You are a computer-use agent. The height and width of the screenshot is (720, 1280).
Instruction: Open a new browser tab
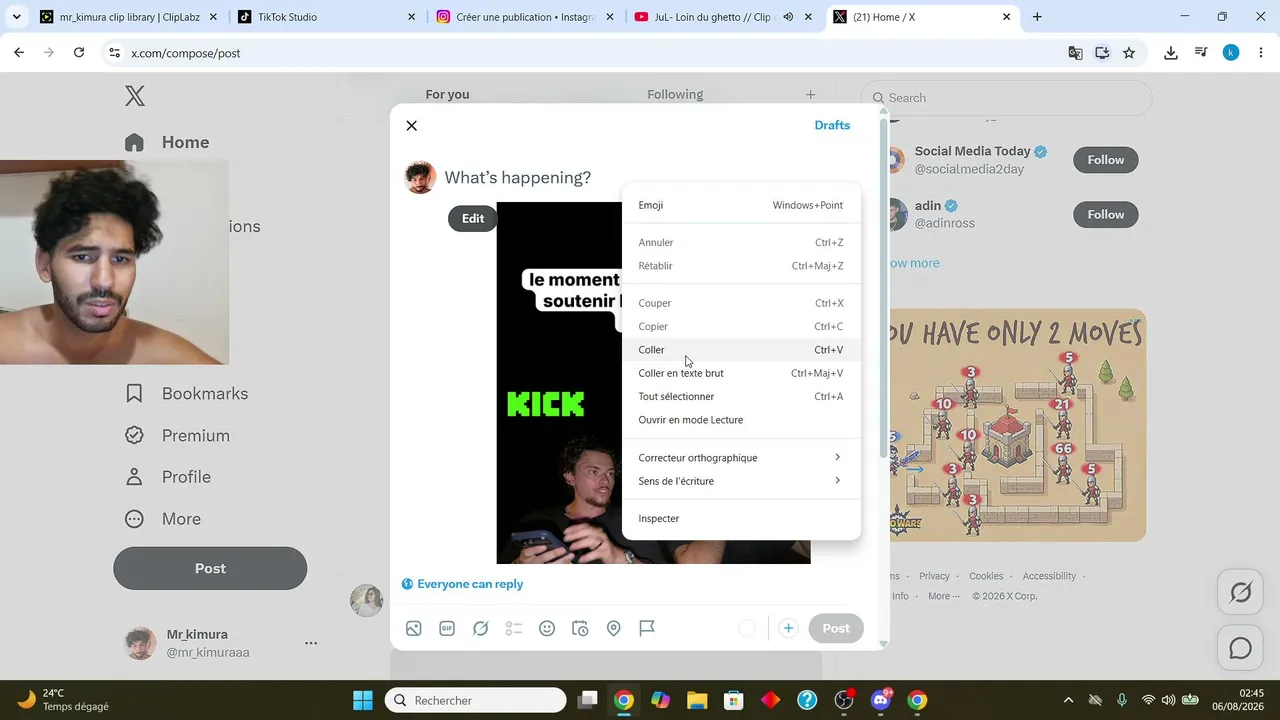point(1037,17)
